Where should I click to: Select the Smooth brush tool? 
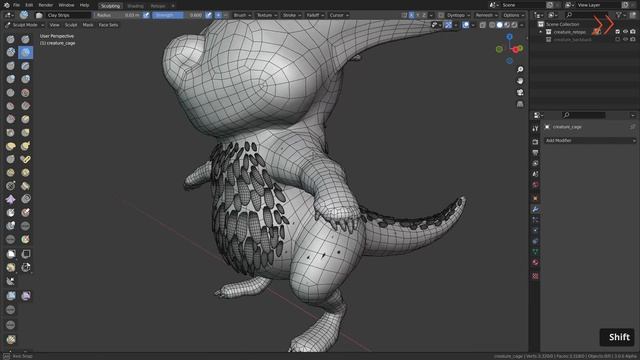coord(25,93)
